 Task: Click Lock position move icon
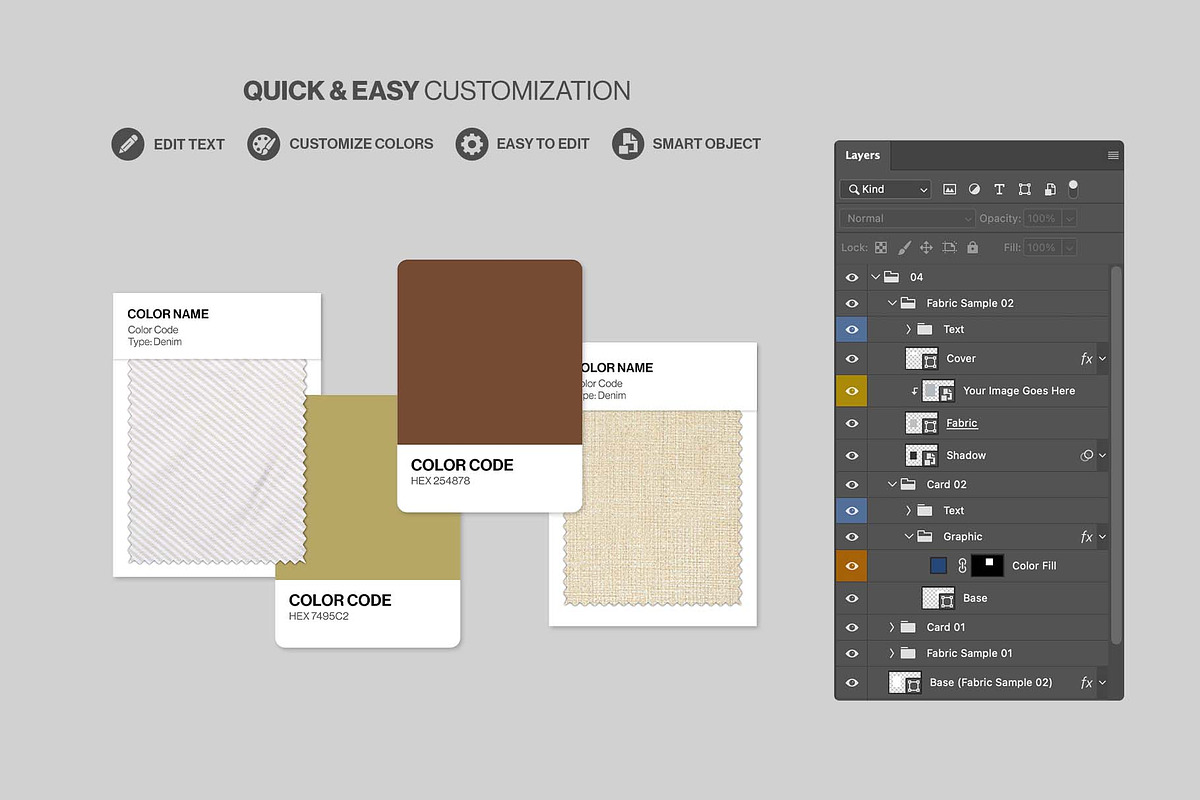[x=926, y=247]
